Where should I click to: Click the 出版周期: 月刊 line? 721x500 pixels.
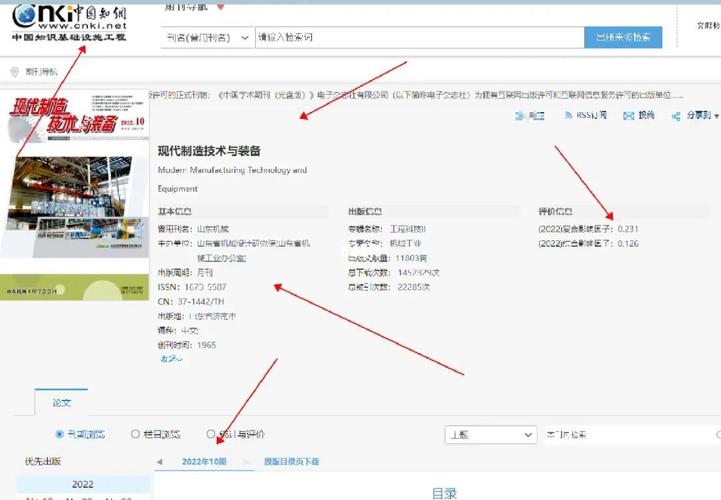[x=185, y=273]
